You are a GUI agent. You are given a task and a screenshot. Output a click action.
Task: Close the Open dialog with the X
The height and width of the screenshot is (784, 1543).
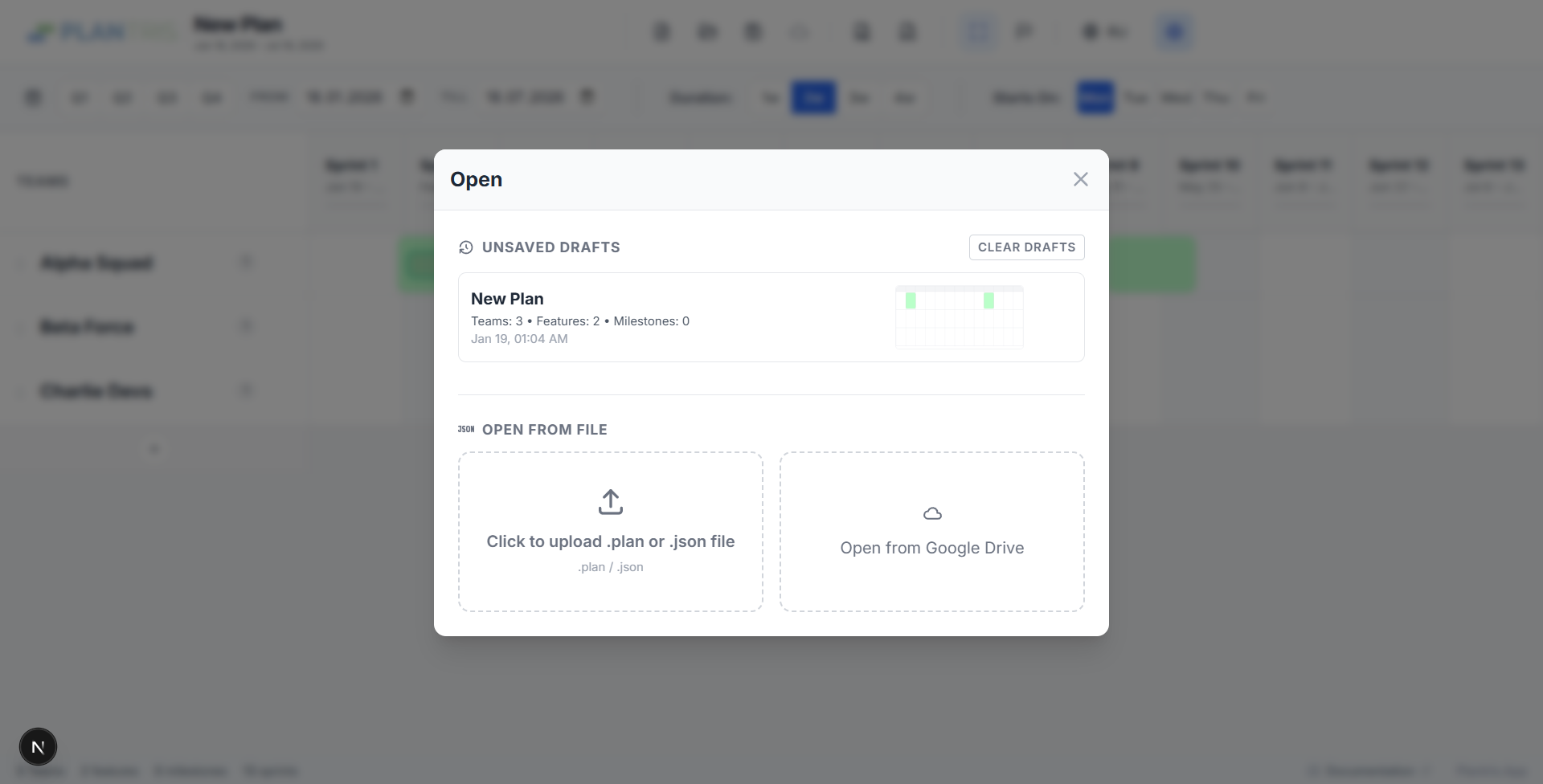[x=1081, y=179]
